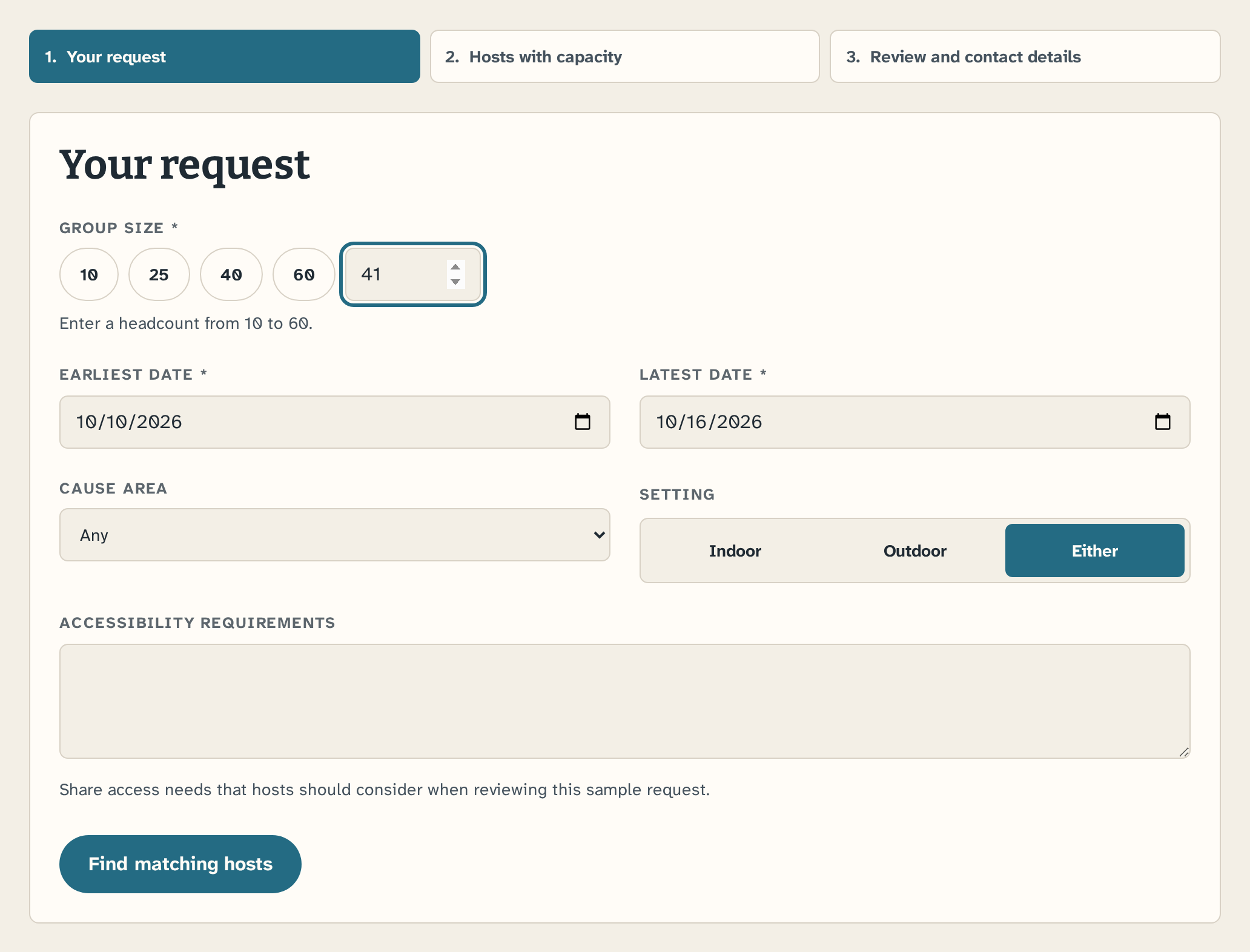Click the Earliest Date field 10/10/2026
The height and width of the screenshot is (952, 1250).
tap(334, 422)
